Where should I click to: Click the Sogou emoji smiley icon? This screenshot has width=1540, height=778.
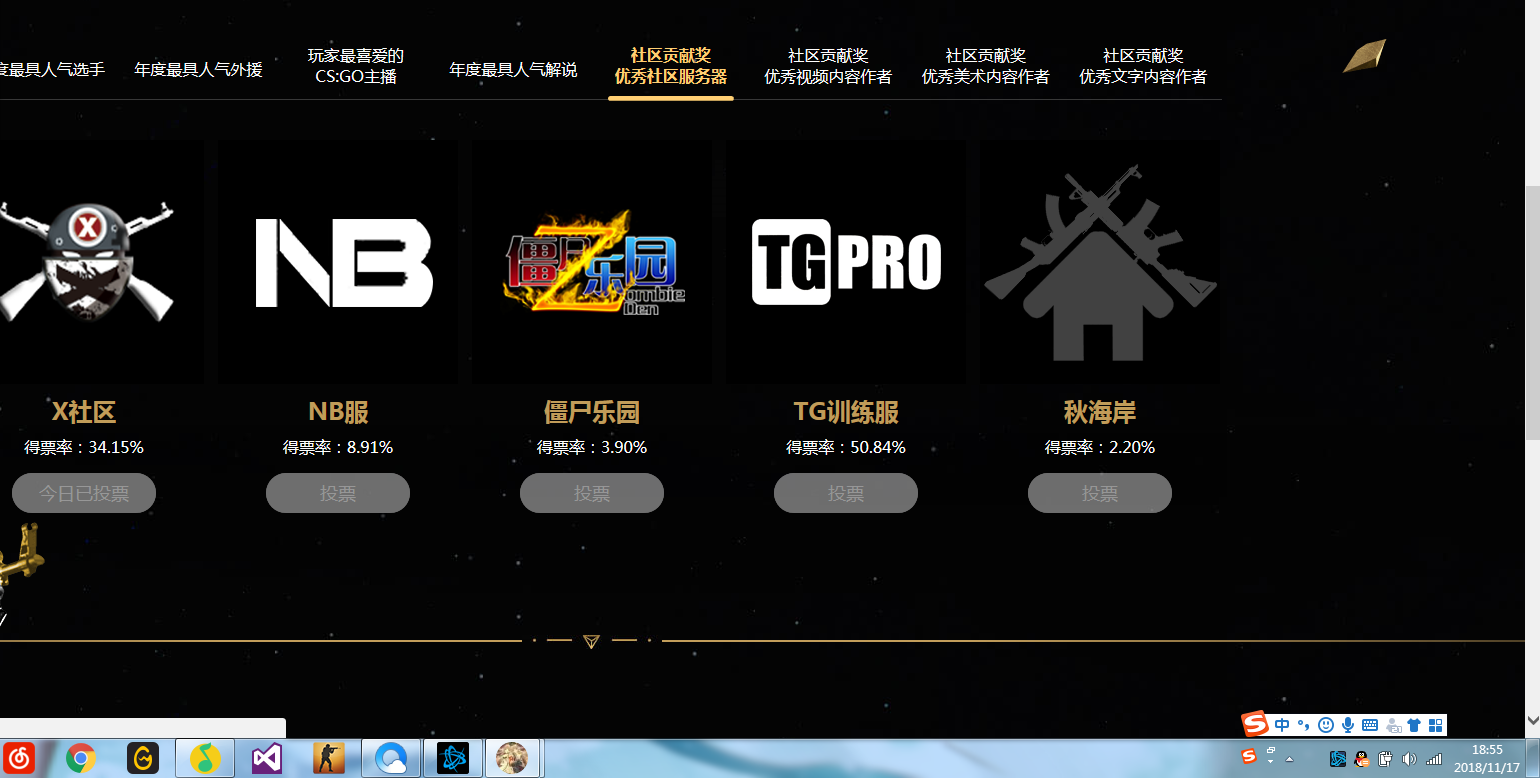pos(1326,725)
